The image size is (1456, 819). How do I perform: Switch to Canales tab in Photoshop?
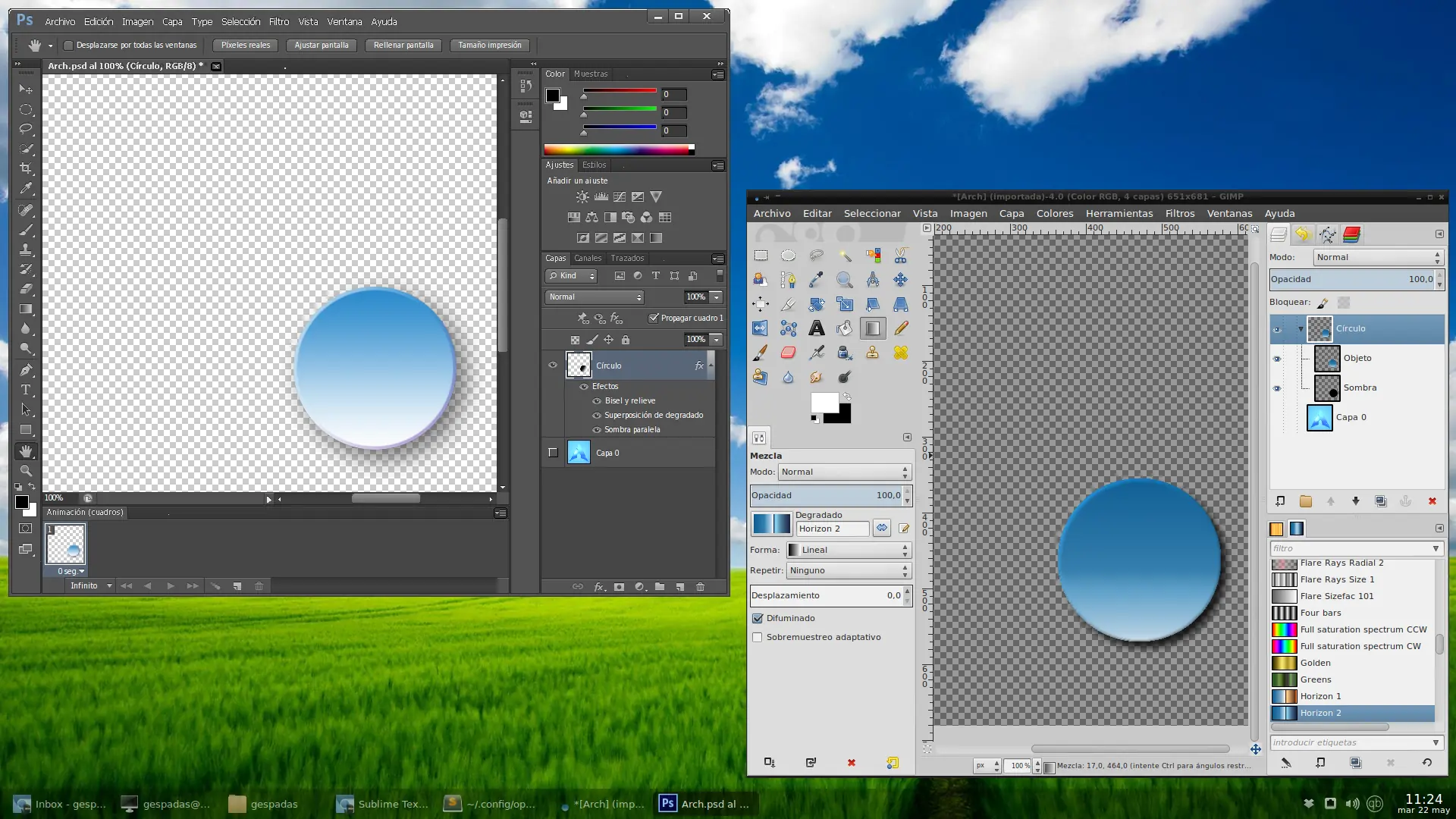[x=588, y=259]
